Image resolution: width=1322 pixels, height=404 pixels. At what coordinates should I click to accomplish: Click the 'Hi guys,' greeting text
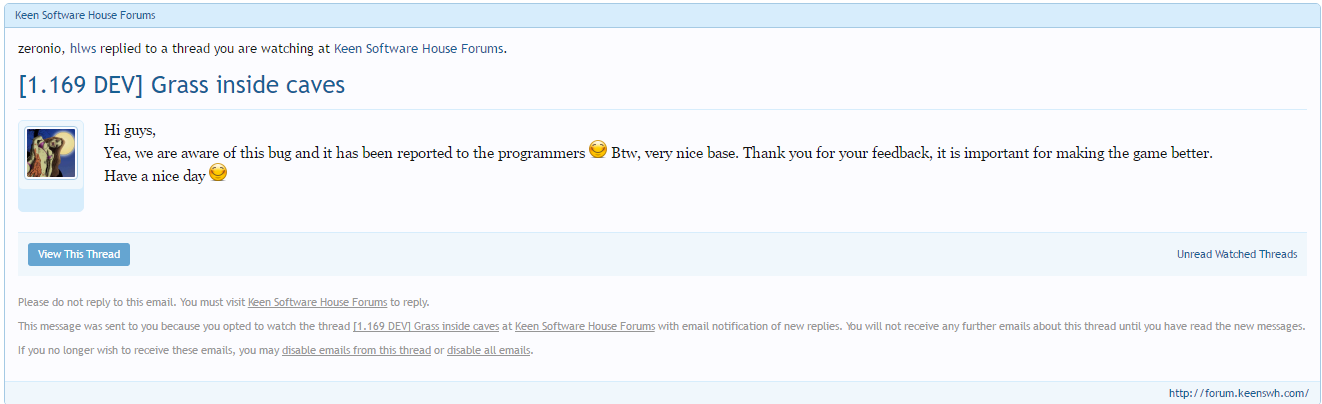[x=130, y=131]
